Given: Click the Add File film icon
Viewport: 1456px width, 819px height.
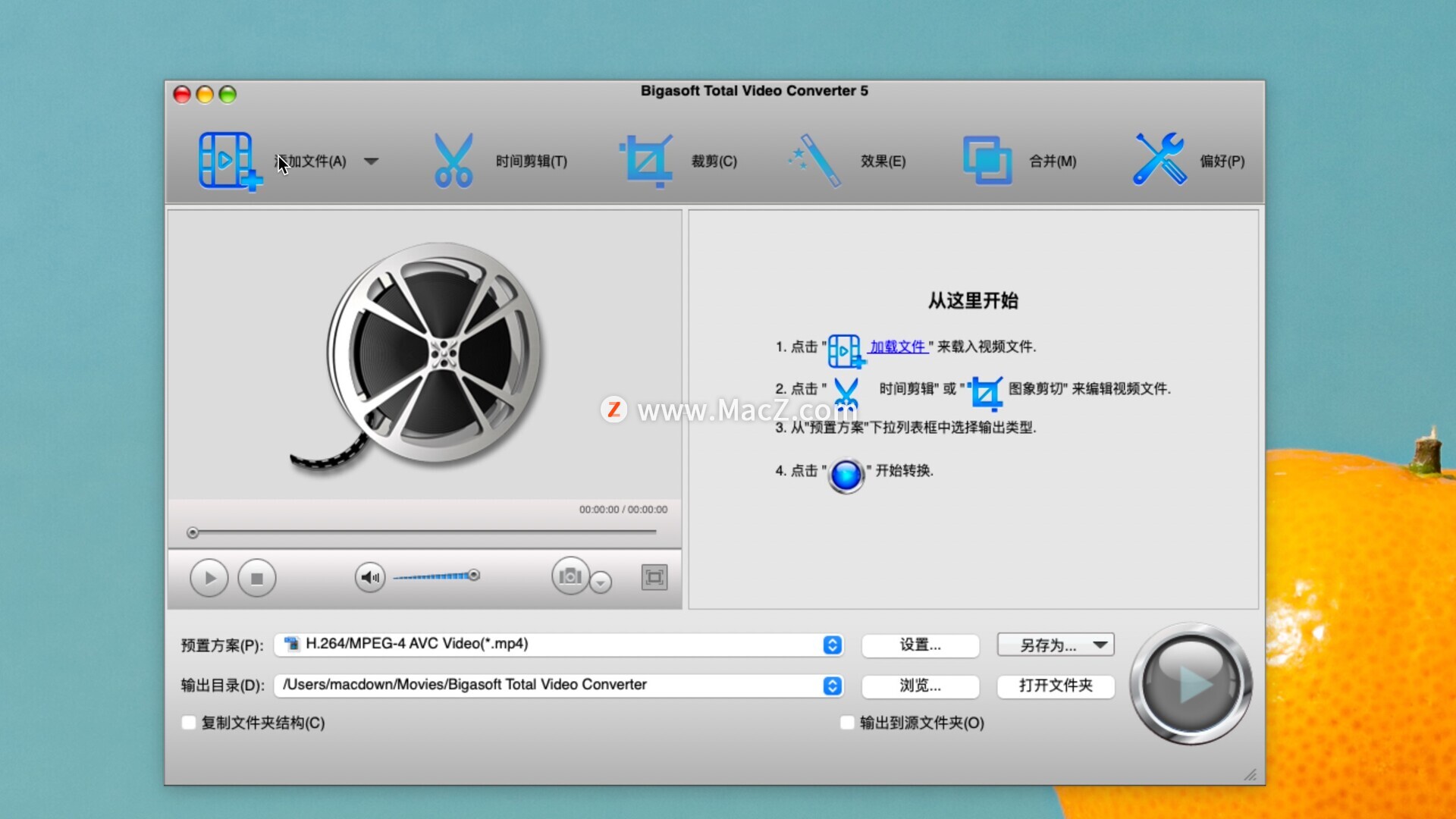Looking at the screenshot, I should (x=229, y=161).
